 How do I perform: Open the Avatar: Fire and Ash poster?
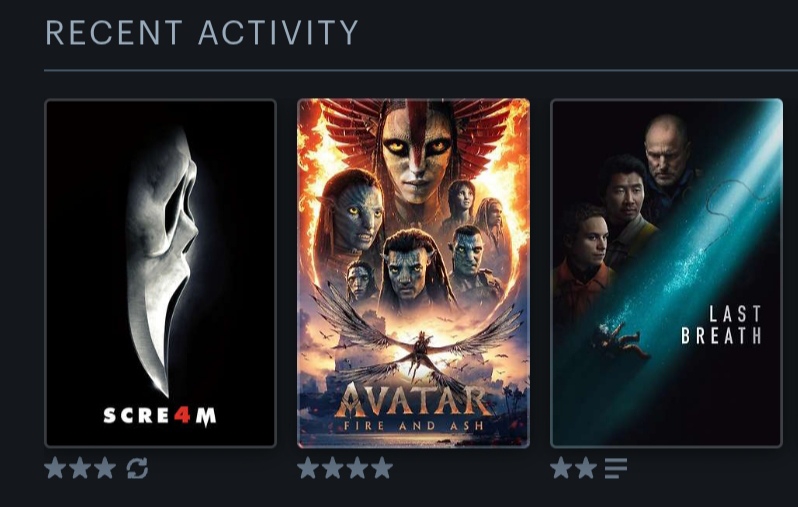[x=413, y=273]
